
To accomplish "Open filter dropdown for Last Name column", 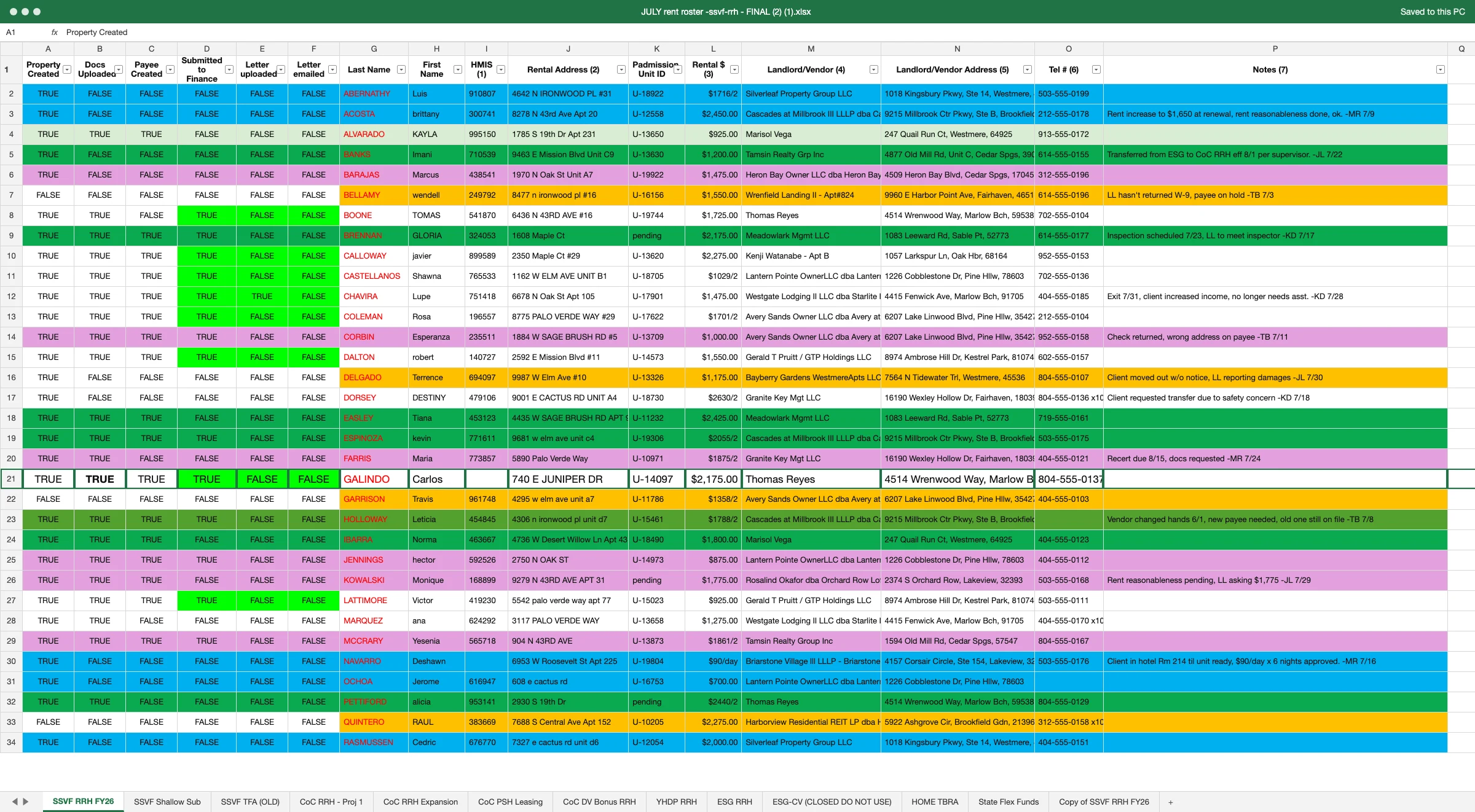I will (401, 69).
